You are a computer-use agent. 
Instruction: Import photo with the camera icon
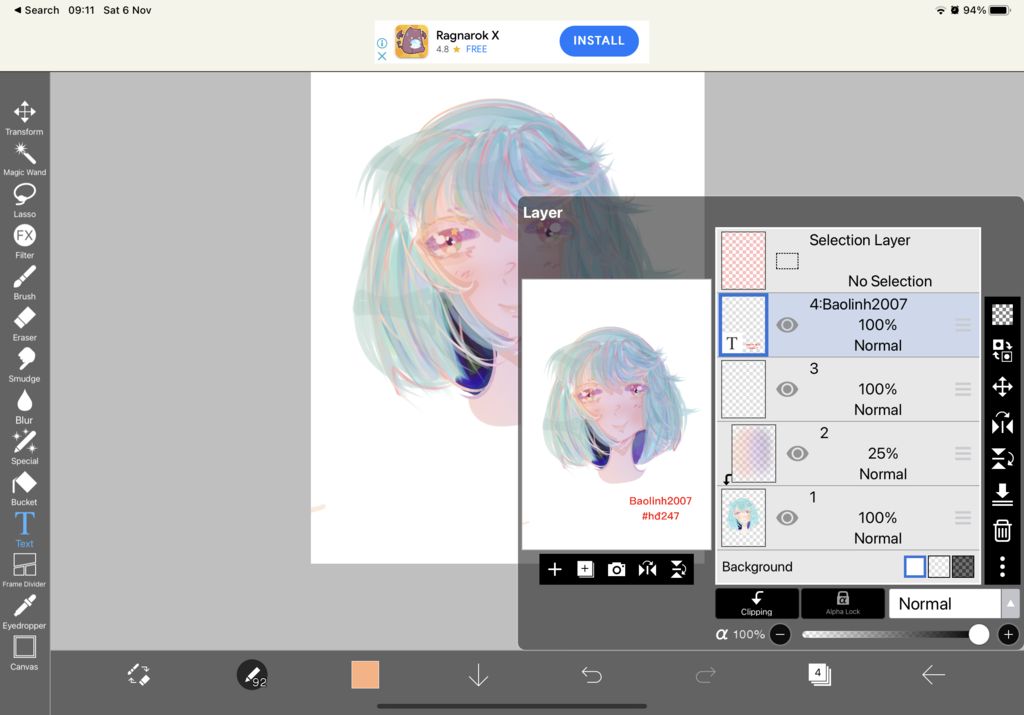[x=616, y=569]
